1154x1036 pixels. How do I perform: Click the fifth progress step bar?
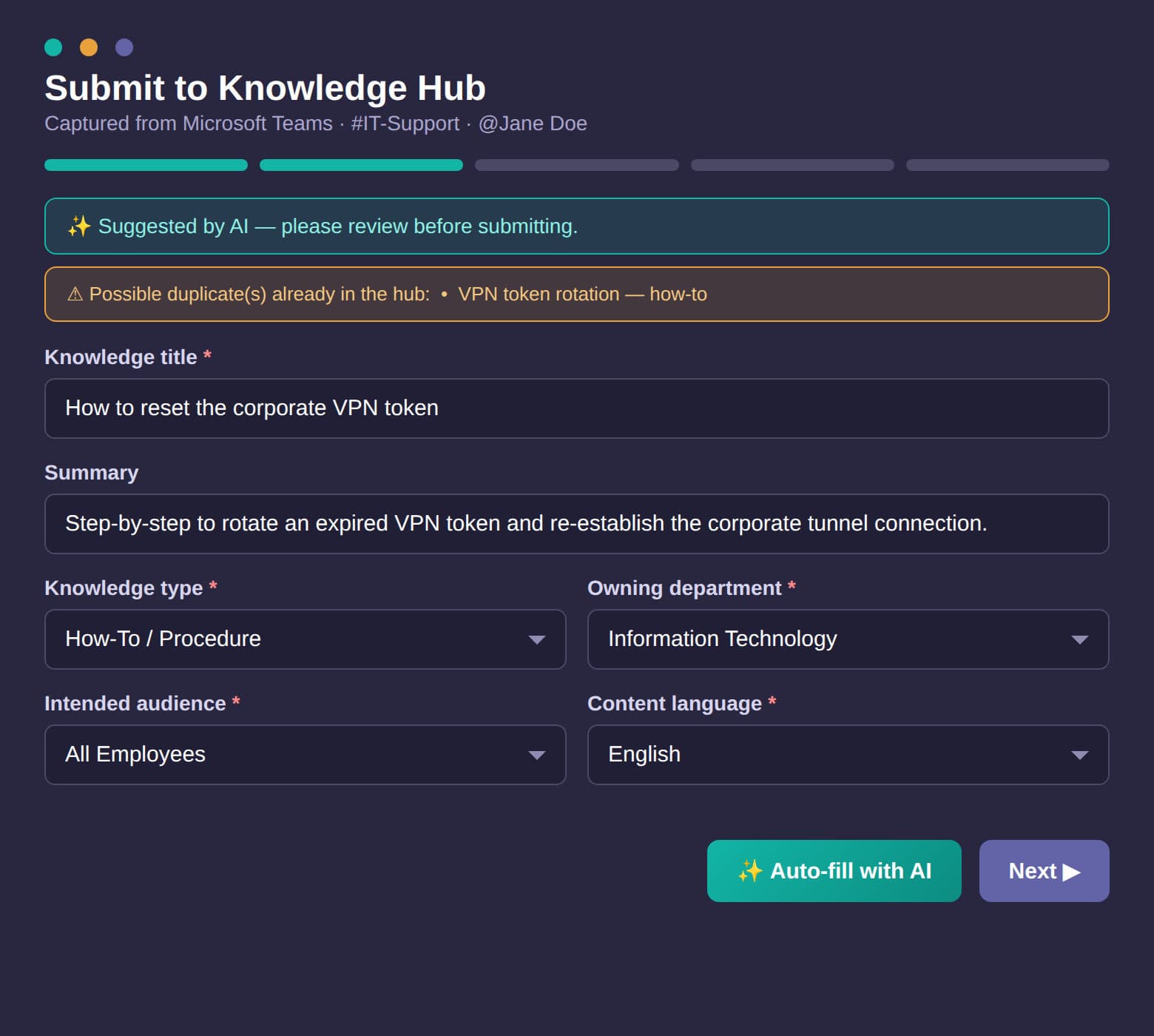click(1008, 165)
